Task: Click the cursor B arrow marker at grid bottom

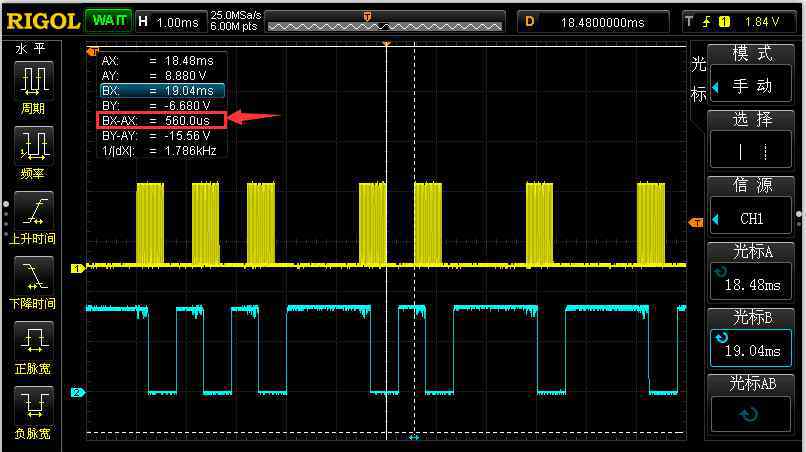Action: point(414,438)
